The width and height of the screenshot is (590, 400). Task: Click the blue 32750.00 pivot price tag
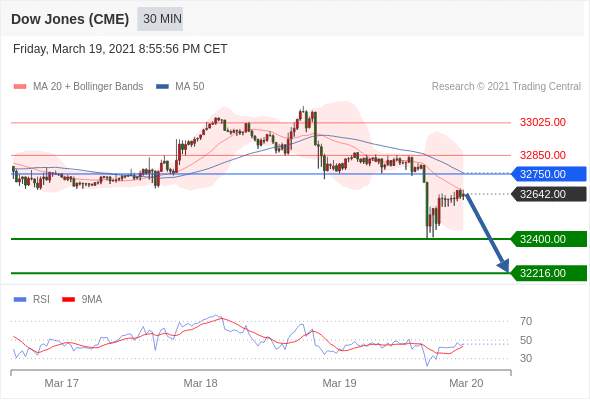pyautogui.click(x=549, y=174)
